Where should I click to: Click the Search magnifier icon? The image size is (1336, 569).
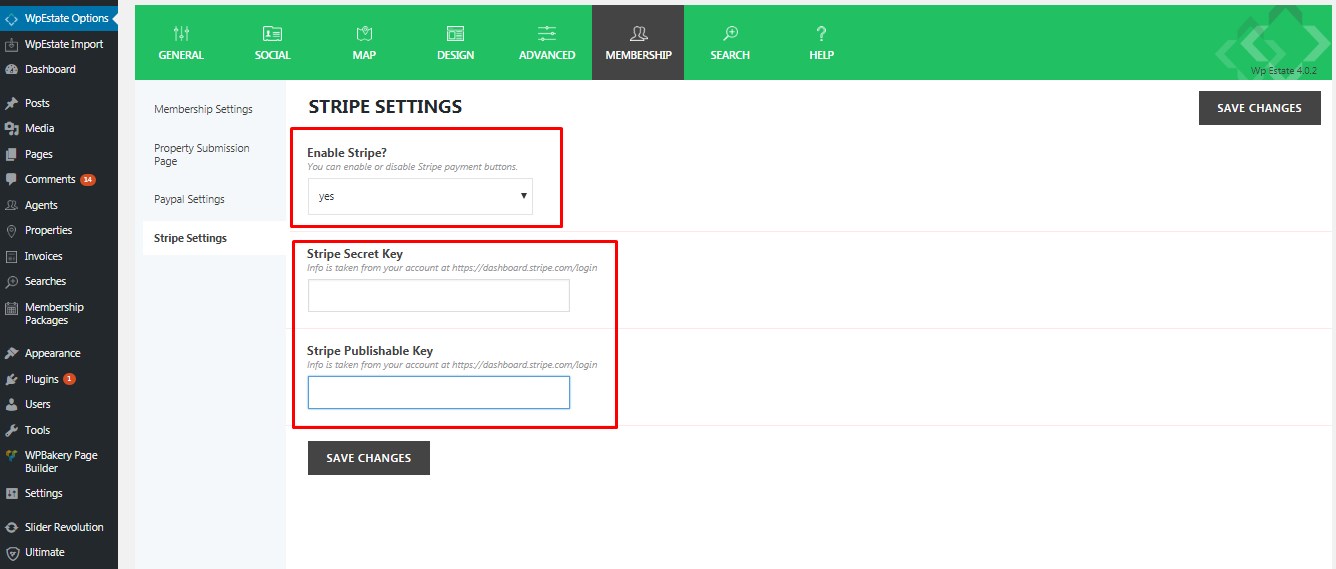tap(730, 34)
